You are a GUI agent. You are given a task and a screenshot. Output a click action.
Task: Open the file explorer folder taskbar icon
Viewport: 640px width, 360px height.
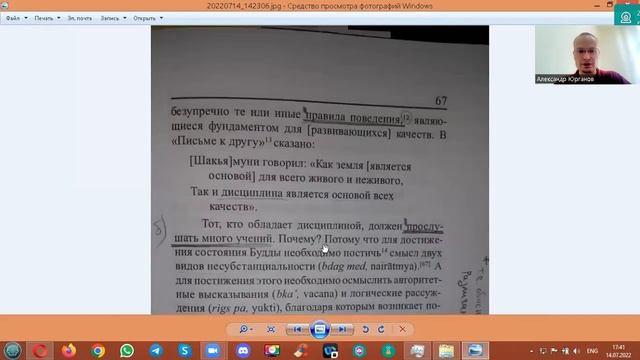(446, 351)
